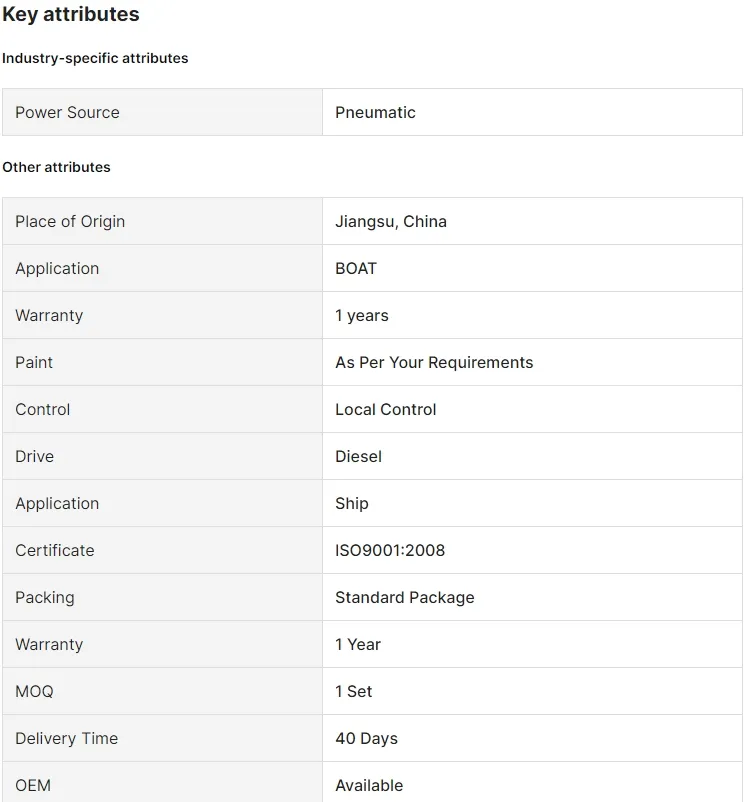
Task: Click the 'BOAT' application value
Action: click(x=356, y=268)
